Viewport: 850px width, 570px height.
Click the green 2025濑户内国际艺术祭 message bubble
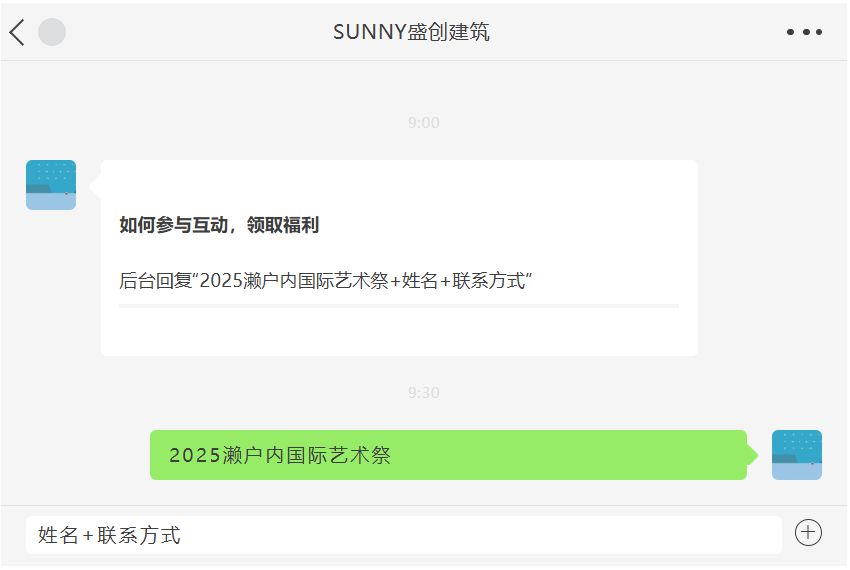click(448, 455)
